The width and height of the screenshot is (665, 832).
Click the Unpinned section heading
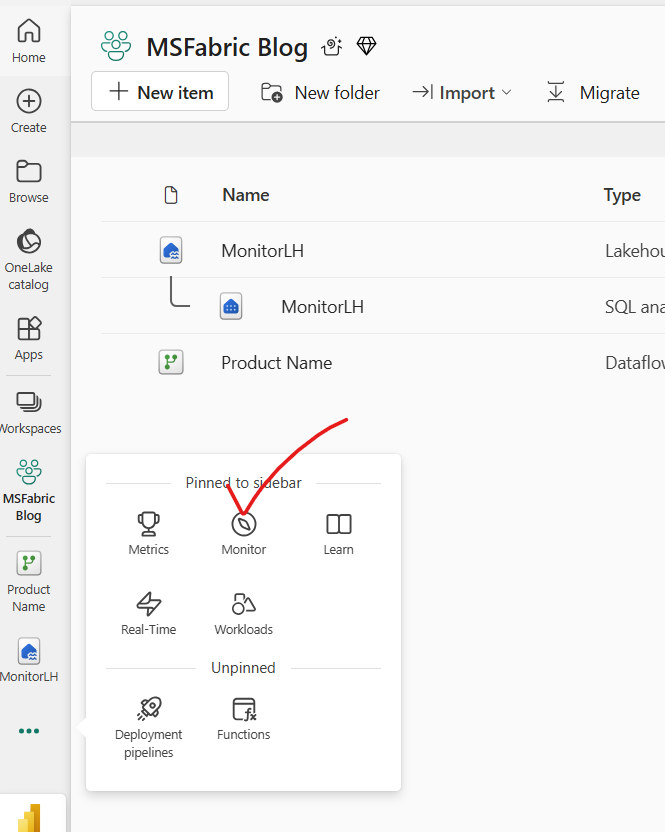click(243, 668)
